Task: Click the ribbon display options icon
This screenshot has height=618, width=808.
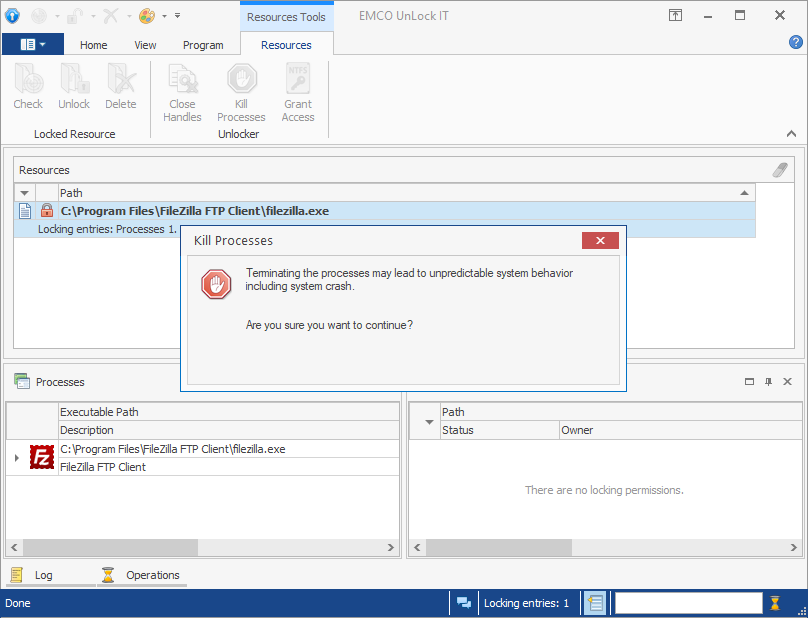Action: [675, 15]
